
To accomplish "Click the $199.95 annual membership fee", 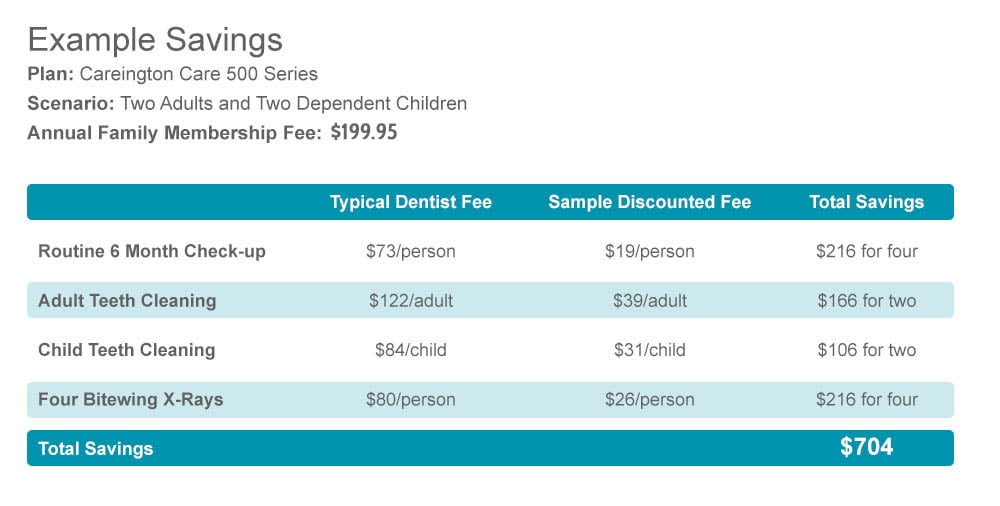I will 363,132.
